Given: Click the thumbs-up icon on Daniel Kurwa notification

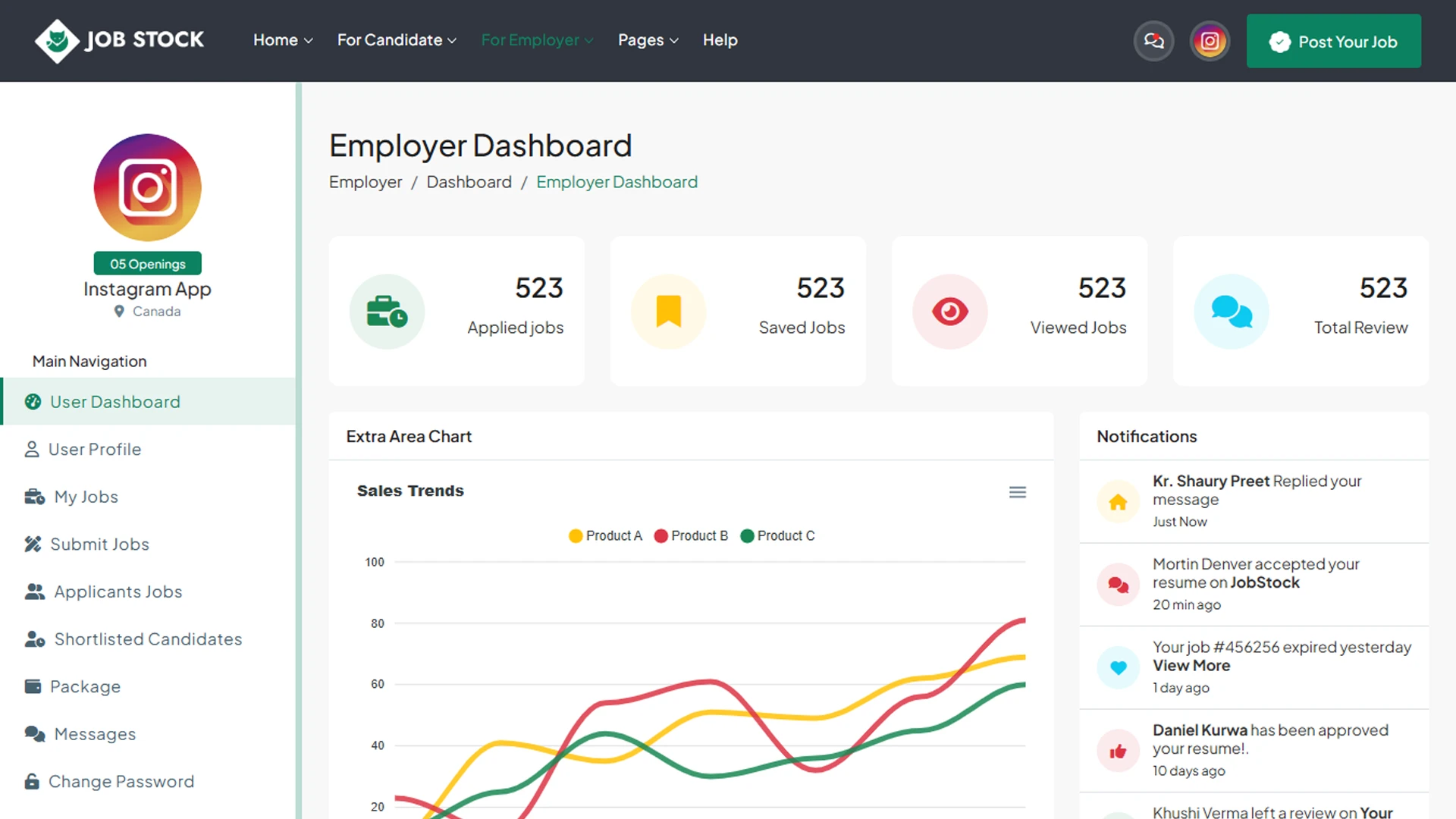Looking at the screenshot, I should 1118,752.
